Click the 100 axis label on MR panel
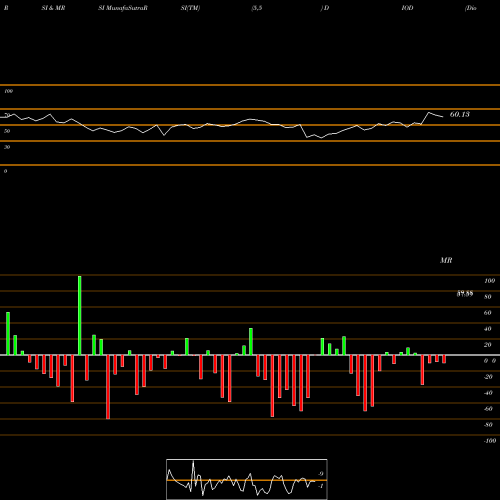The width and height of the screenshot is (500, 500). pyautogui.click(x=489, y=281)
